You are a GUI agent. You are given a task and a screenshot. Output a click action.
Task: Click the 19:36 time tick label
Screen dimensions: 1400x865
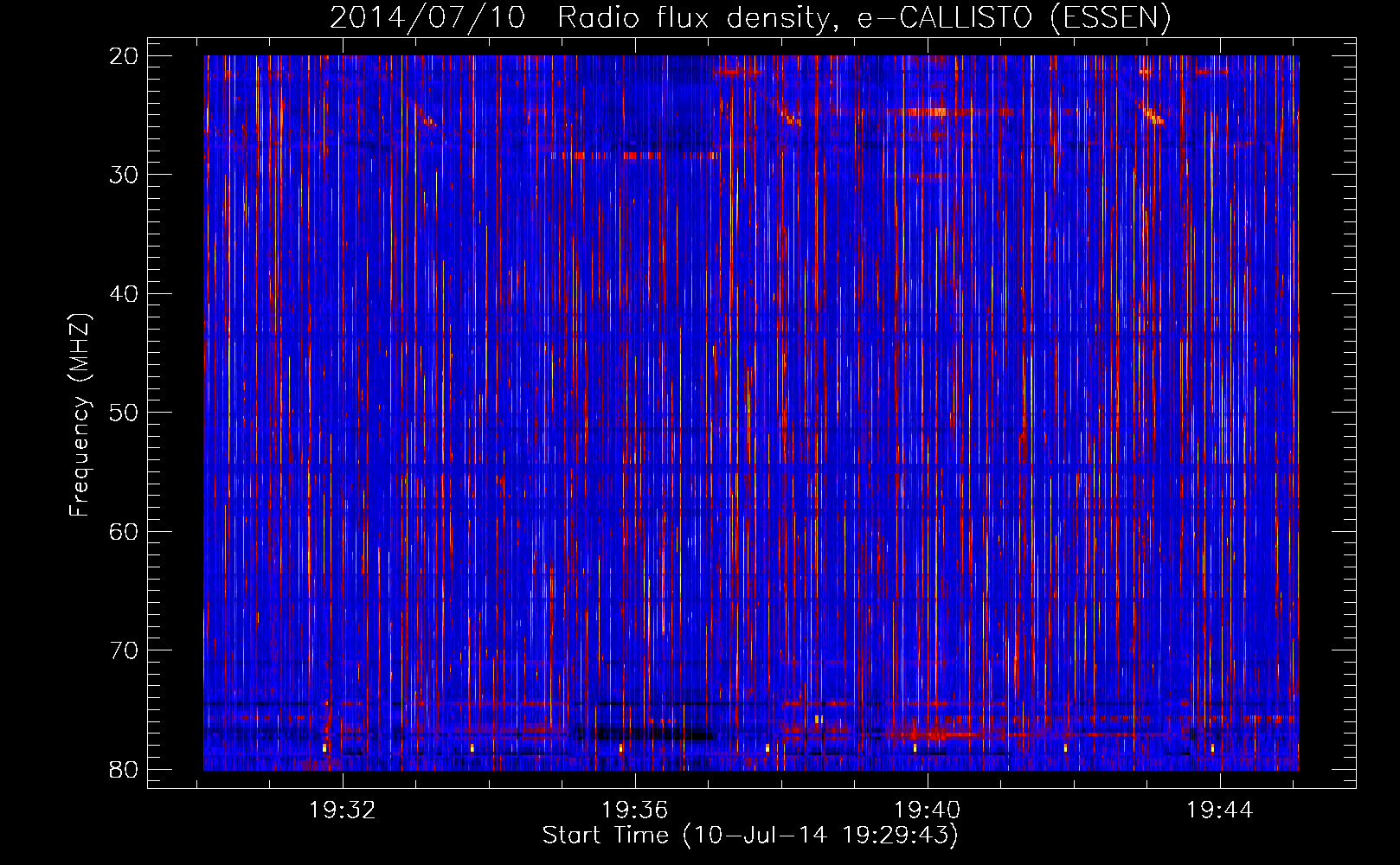tap(635, 810)
